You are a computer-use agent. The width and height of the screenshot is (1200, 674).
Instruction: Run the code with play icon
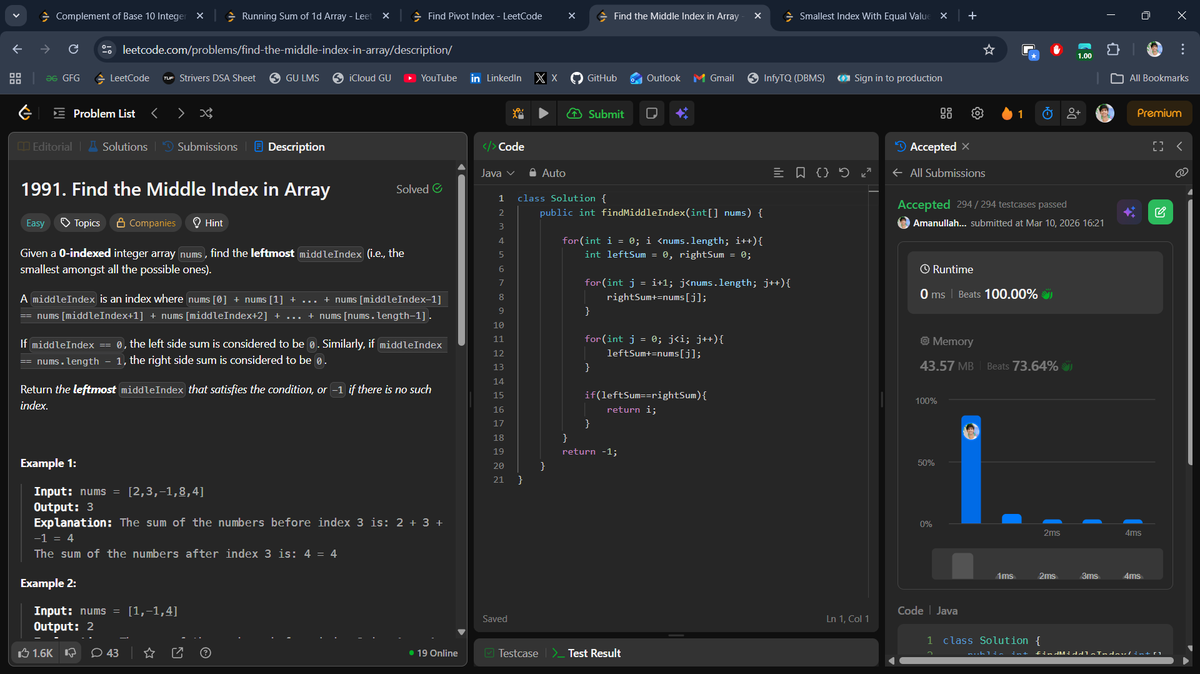click(x=543, y=113)
